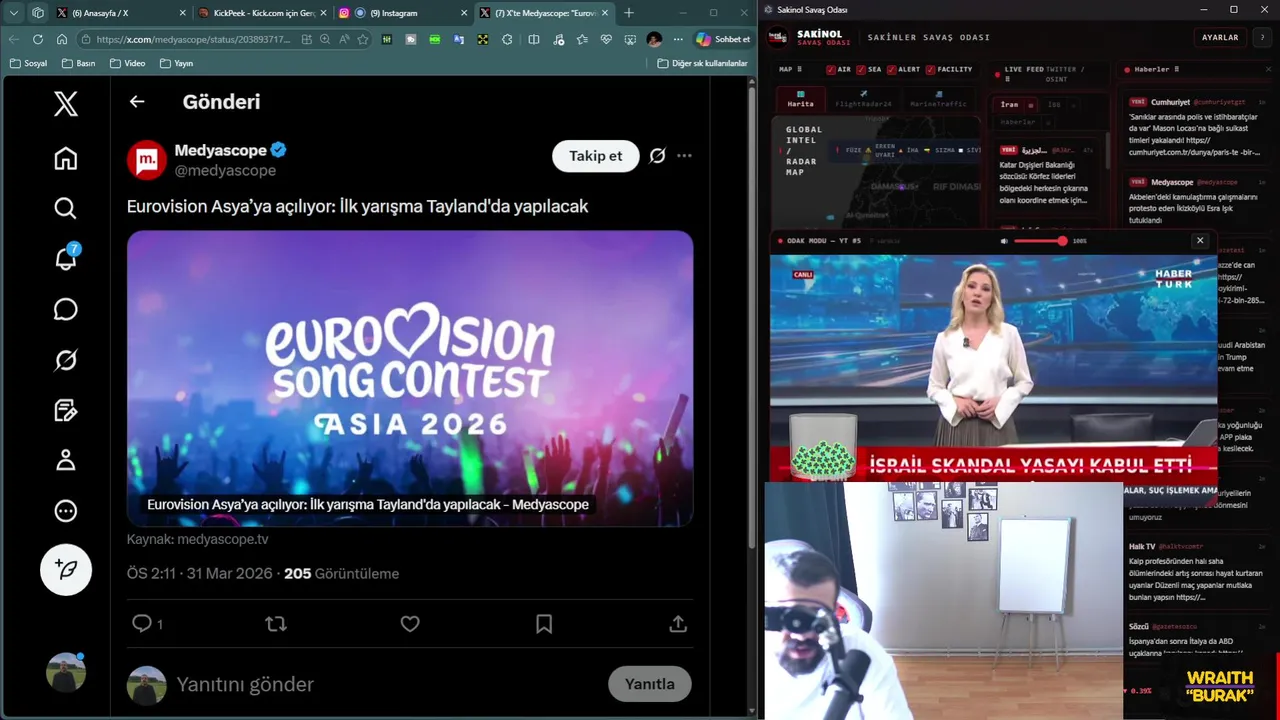Open Grok from the X sidebar
This screenshot has width=1280, height=720.
pos(65,360)
